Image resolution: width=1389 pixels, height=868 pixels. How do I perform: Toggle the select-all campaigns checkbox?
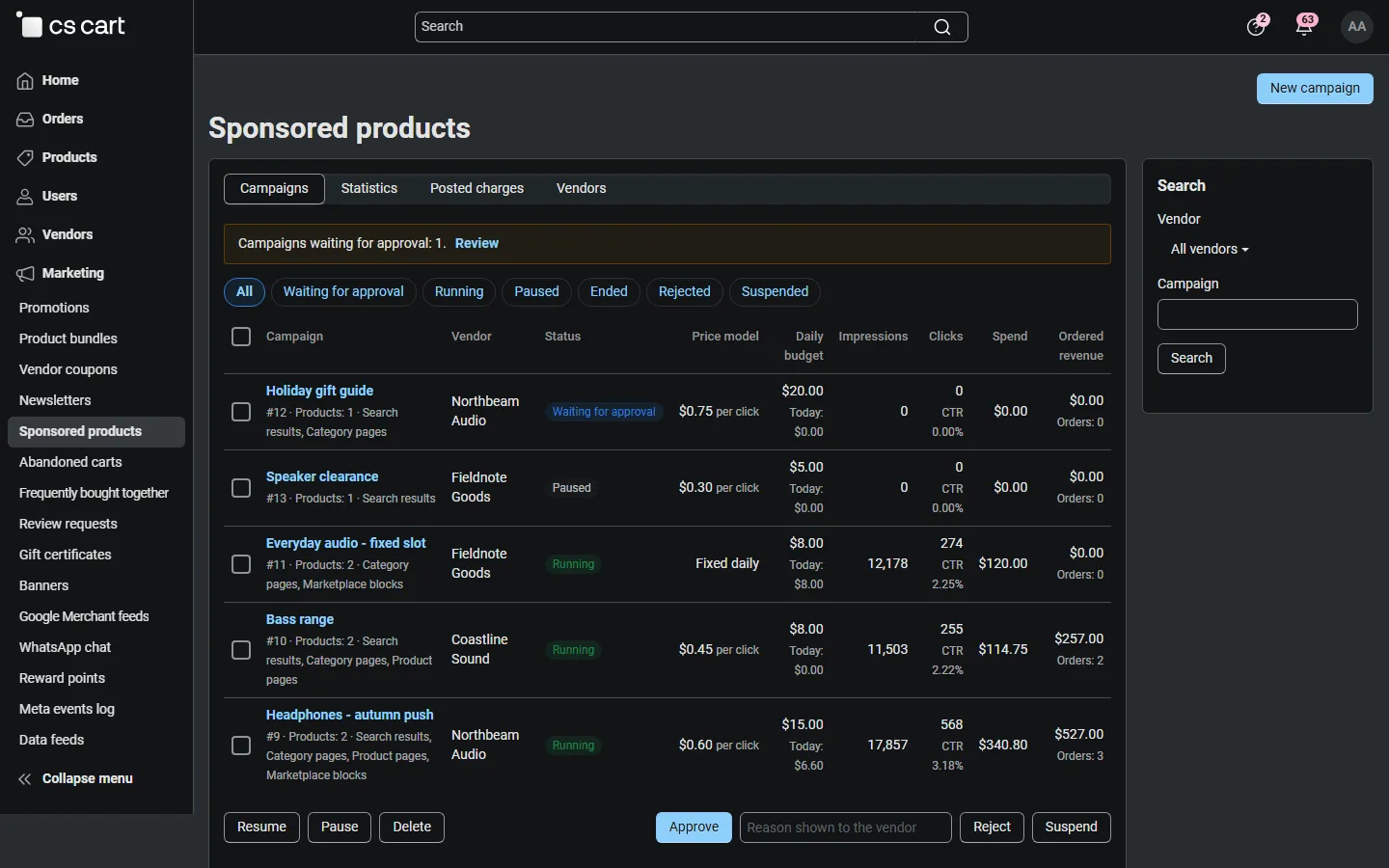(241, 337)
